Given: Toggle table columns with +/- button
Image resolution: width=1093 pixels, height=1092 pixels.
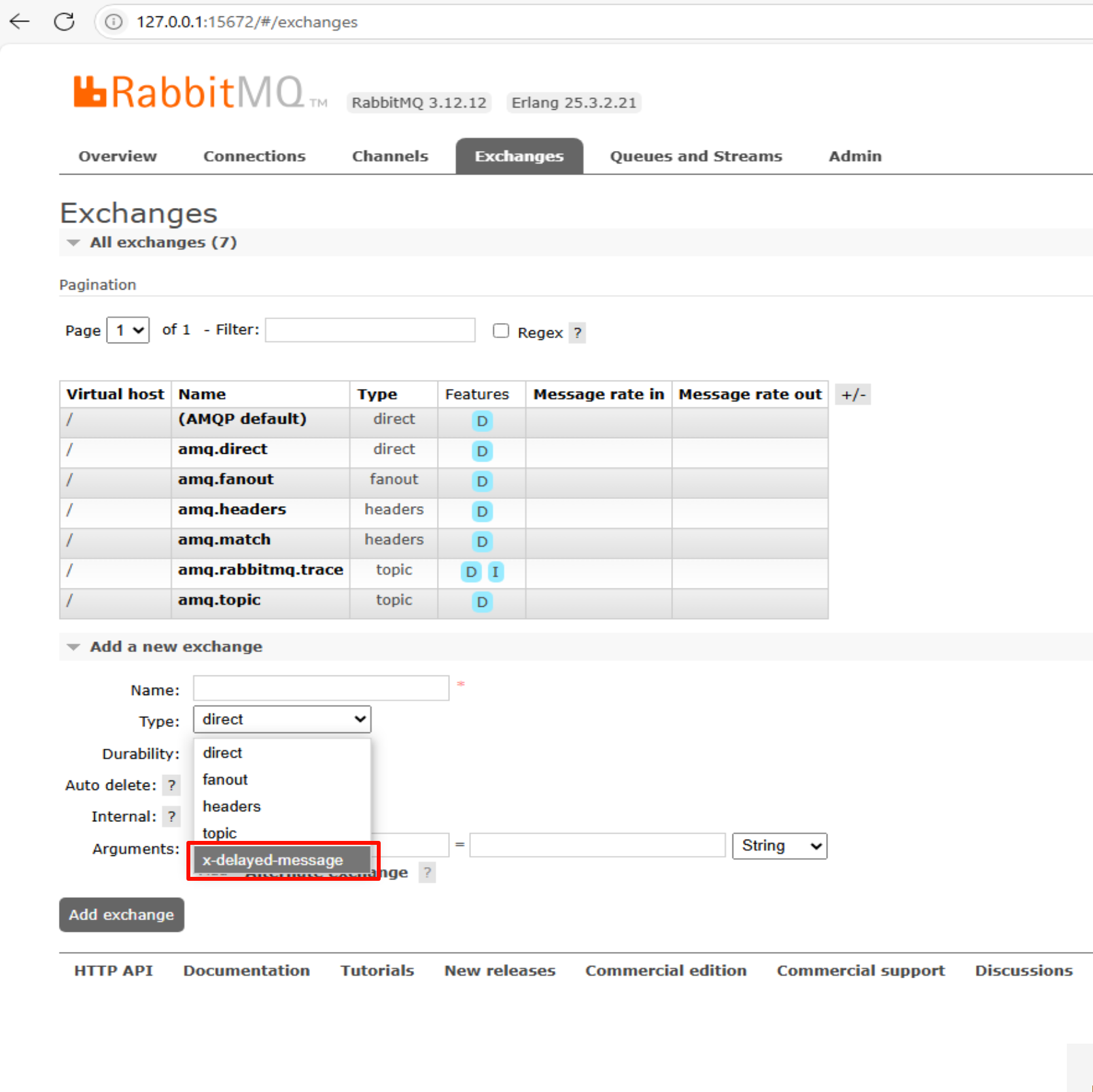Looking at the screenshot, I should click(853, 395).
